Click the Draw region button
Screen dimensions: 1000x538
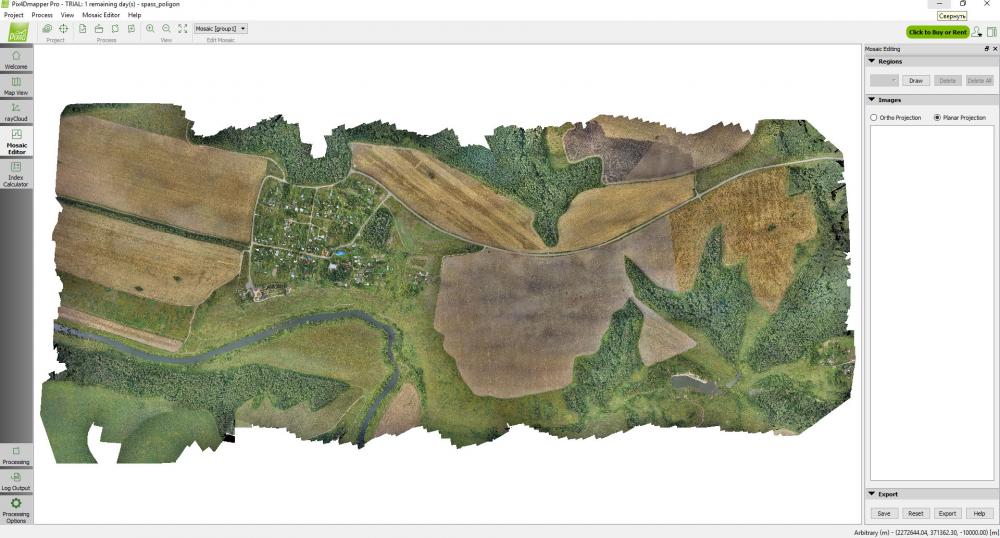pos(916,80)
